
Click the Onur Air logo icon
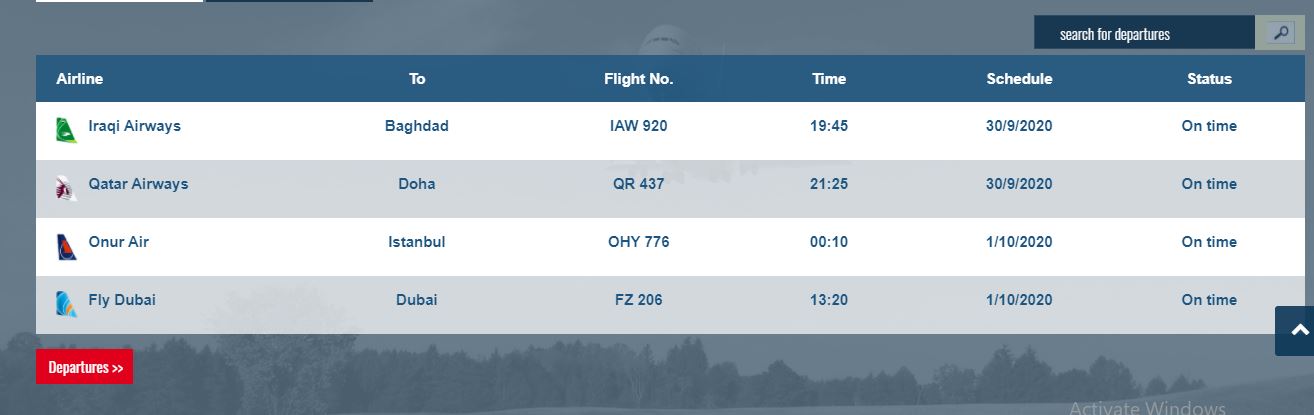[x=66, y=246]
